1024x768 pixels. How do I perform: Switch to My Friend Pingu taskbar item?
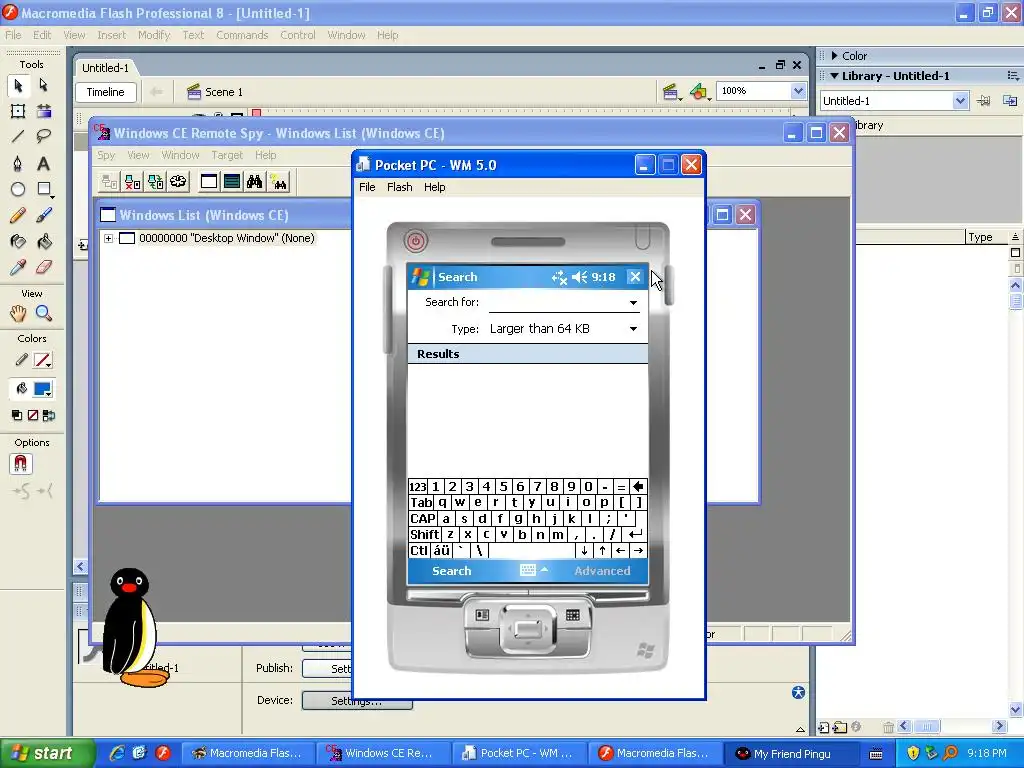click(x=792, y=753)
